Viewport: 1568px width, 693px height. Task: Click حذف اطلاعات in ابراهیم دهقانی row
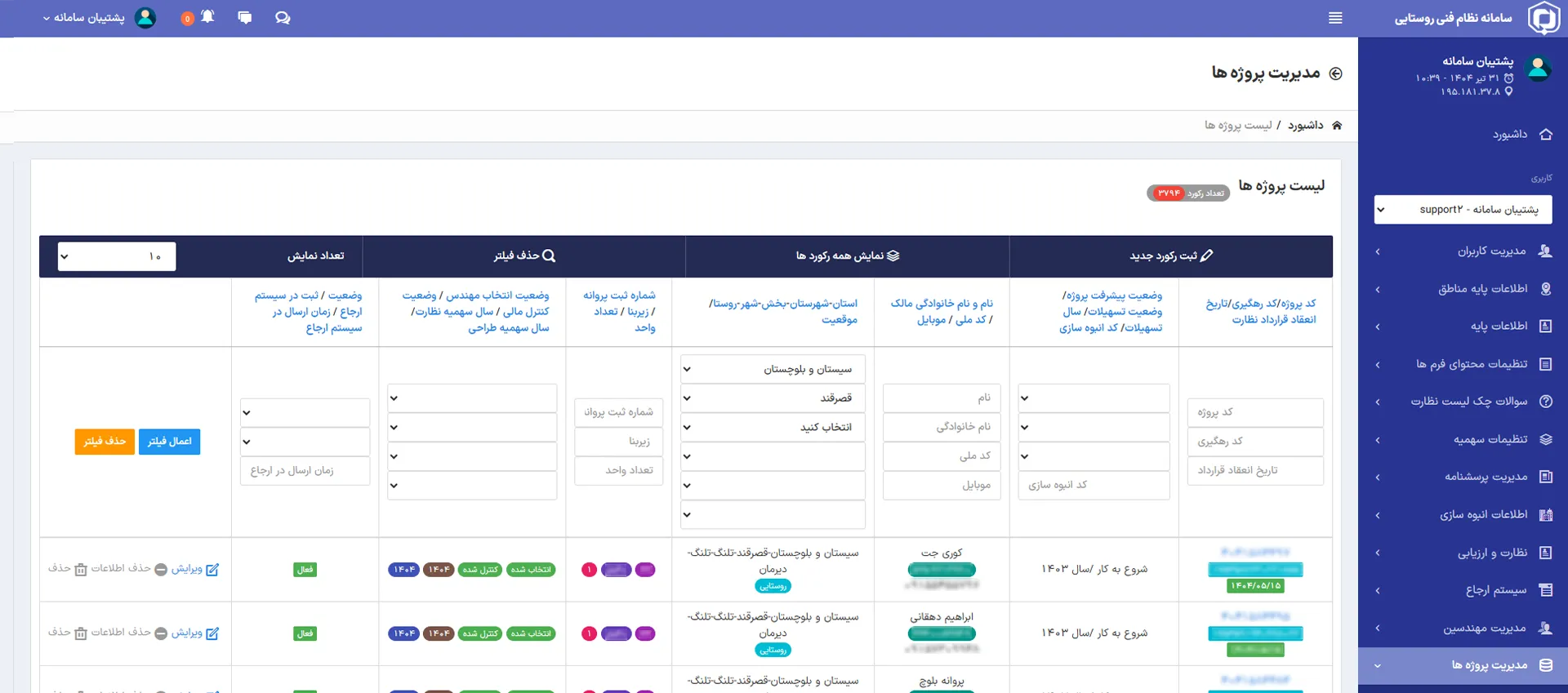(x=121, y=632)
